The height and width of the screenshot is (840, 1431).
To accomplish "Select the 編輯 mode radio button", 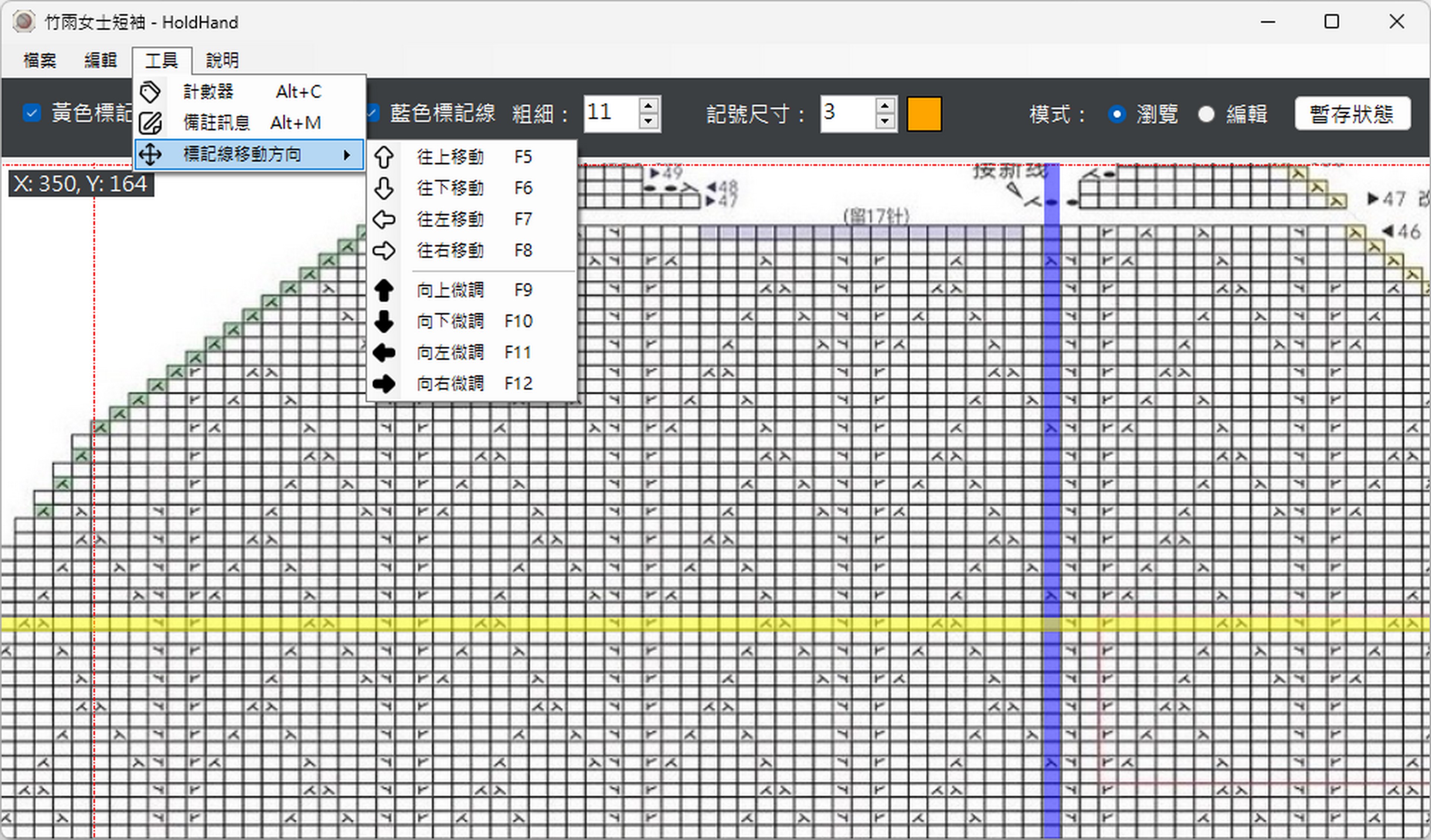I will [x=1206, y=114].
